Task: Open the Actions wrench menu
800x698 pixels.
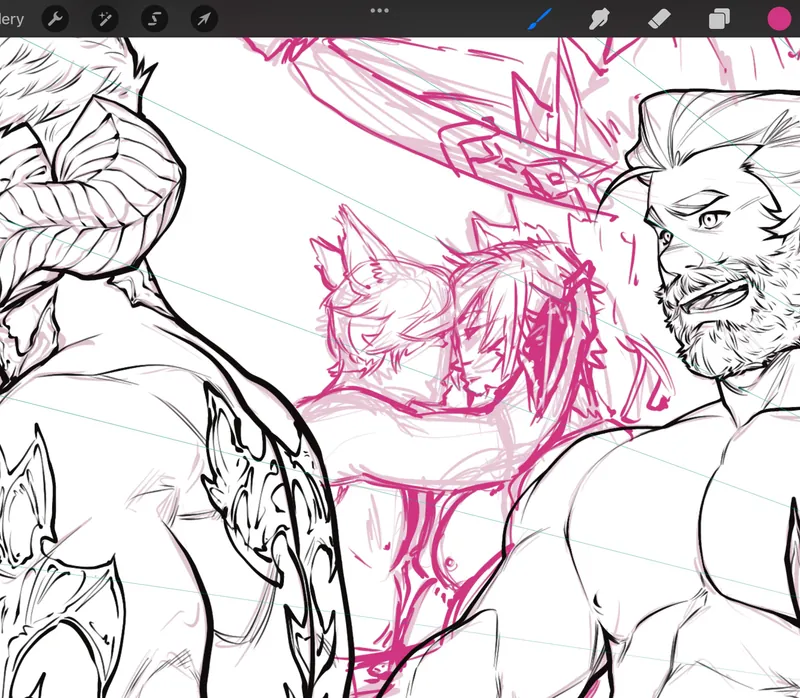Action: pyautogui.click(x=55, y=19)
